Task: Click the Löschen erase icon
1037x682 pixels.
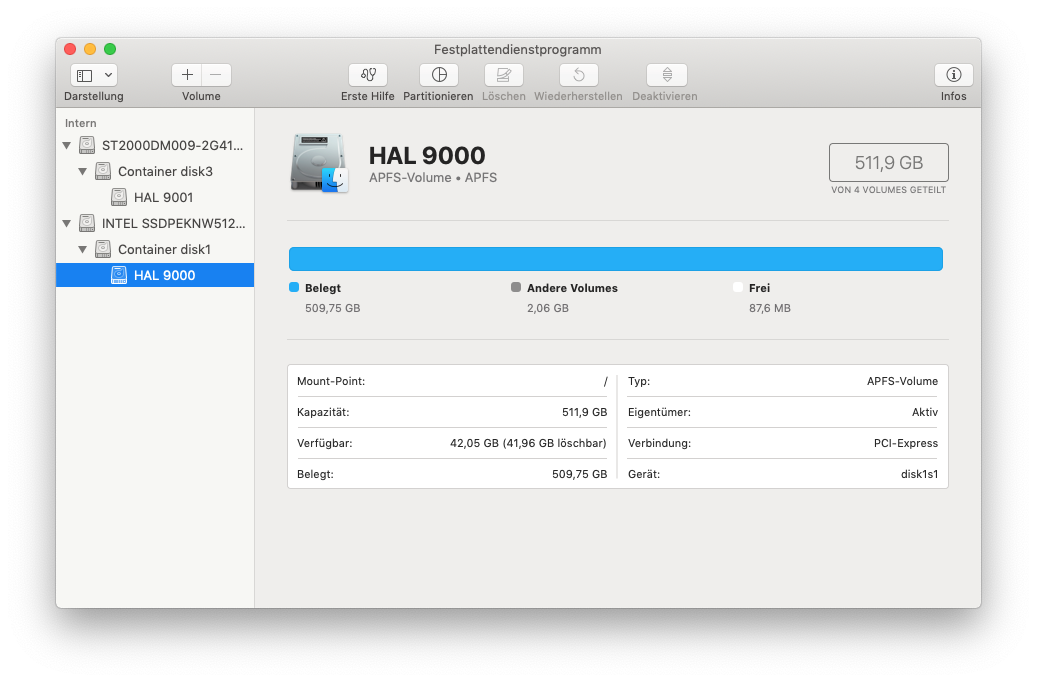Action: tap(503, 75)
